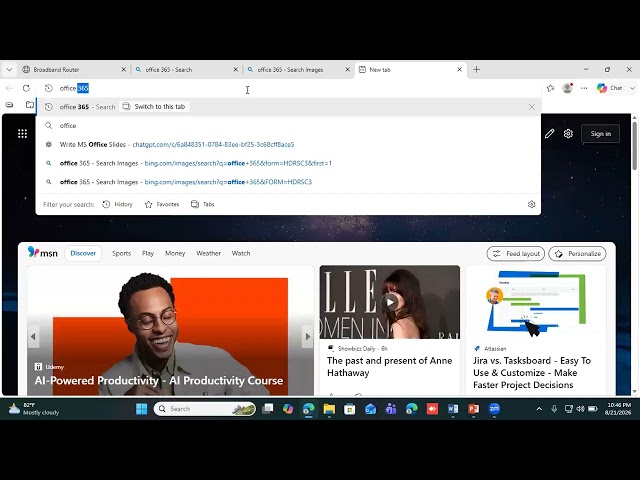Open the Jira vs. Tasksboard thumbnail

(x=536, y=302)
